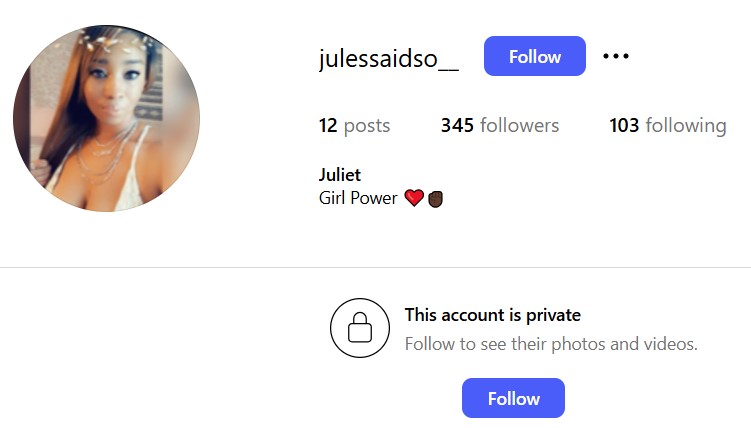This screenshot has width=751, height=428.
Task: Open the 103 following list
Action: 668,125
